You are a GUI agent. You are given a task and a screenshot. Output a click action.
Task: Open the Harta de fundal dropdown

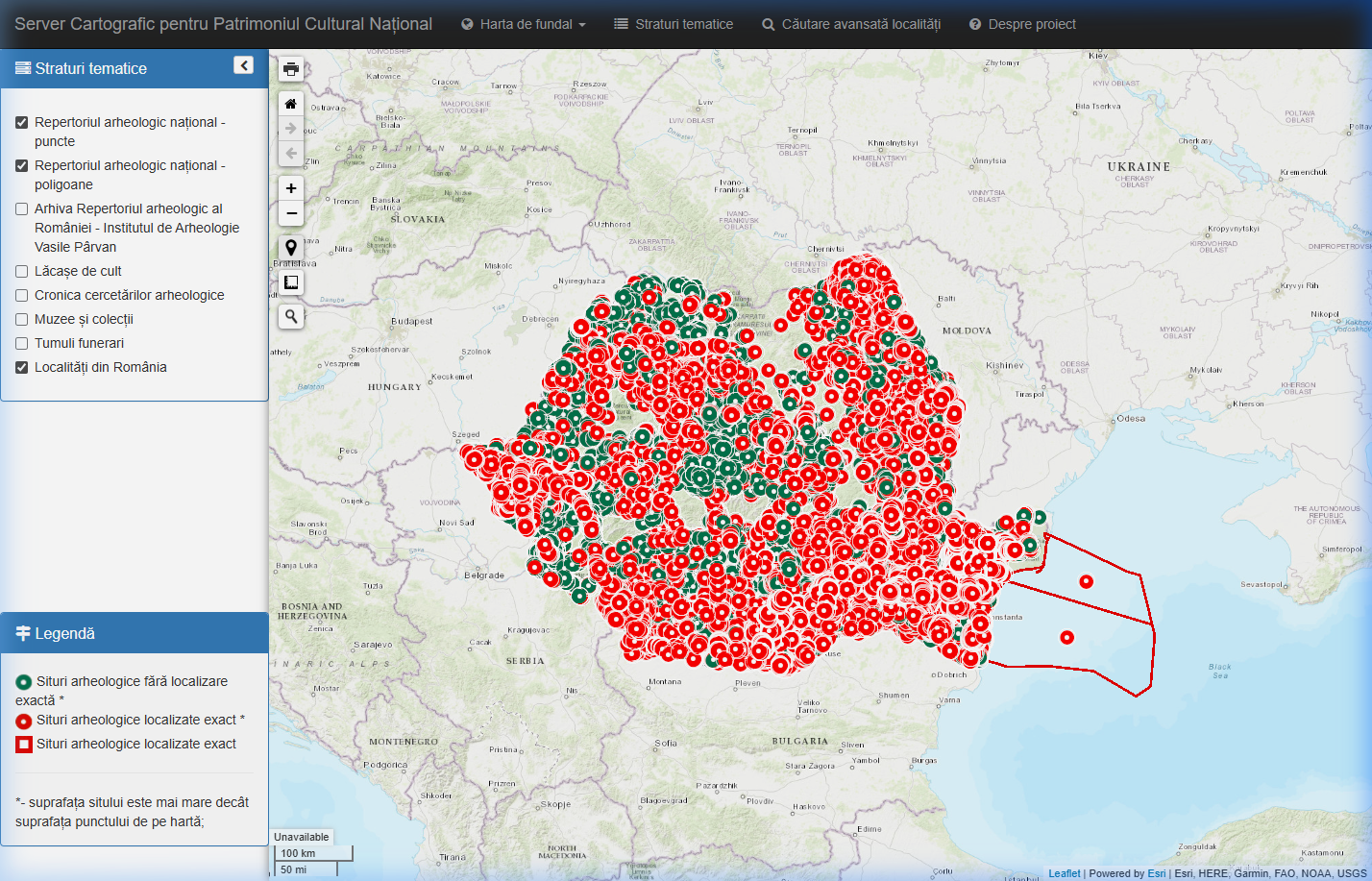click(x=523, y=24)
